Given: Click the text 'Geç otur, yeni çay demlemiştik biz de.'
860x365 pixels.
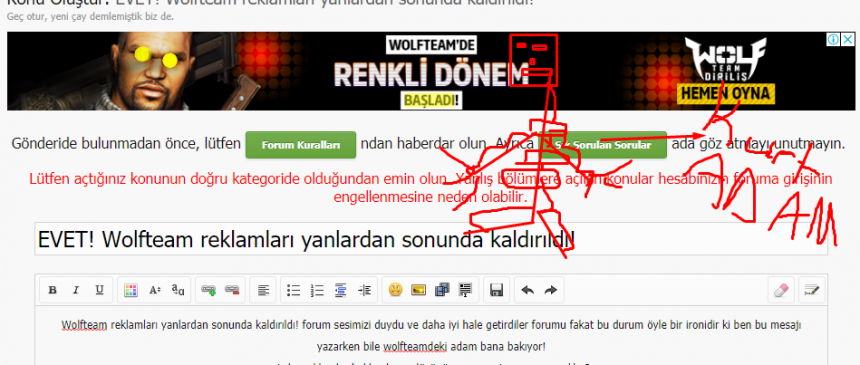Looking at the screenshot, I should point(90,16).
